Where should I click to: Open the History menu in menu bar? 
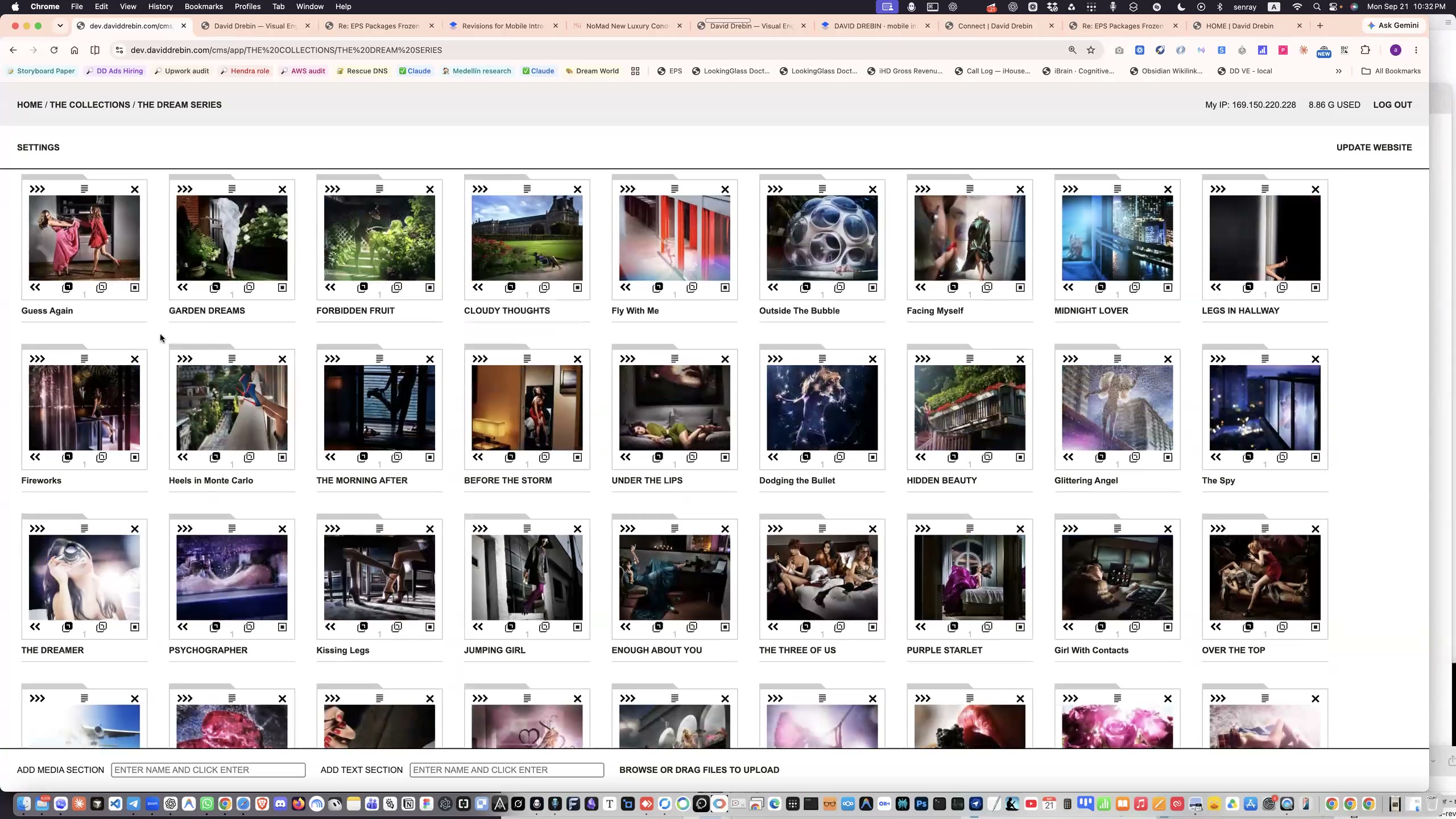click(160, 7)
